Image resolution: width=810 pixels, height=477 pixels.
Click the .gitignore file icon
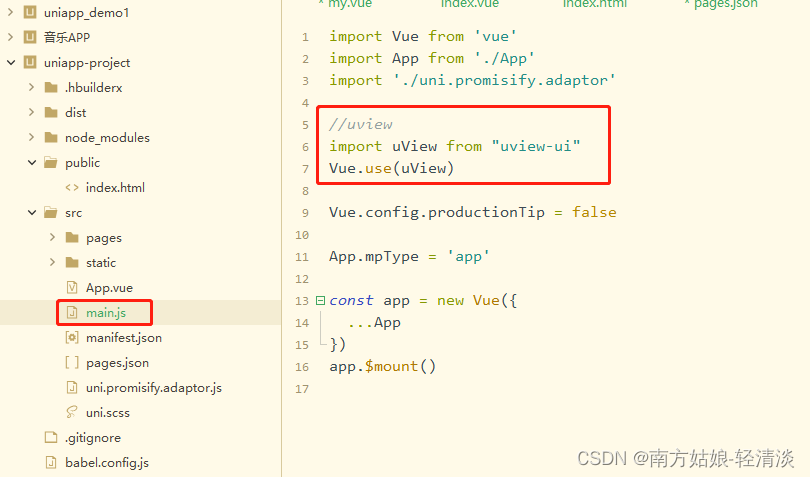pyautogui.click(x=51, y=437)
